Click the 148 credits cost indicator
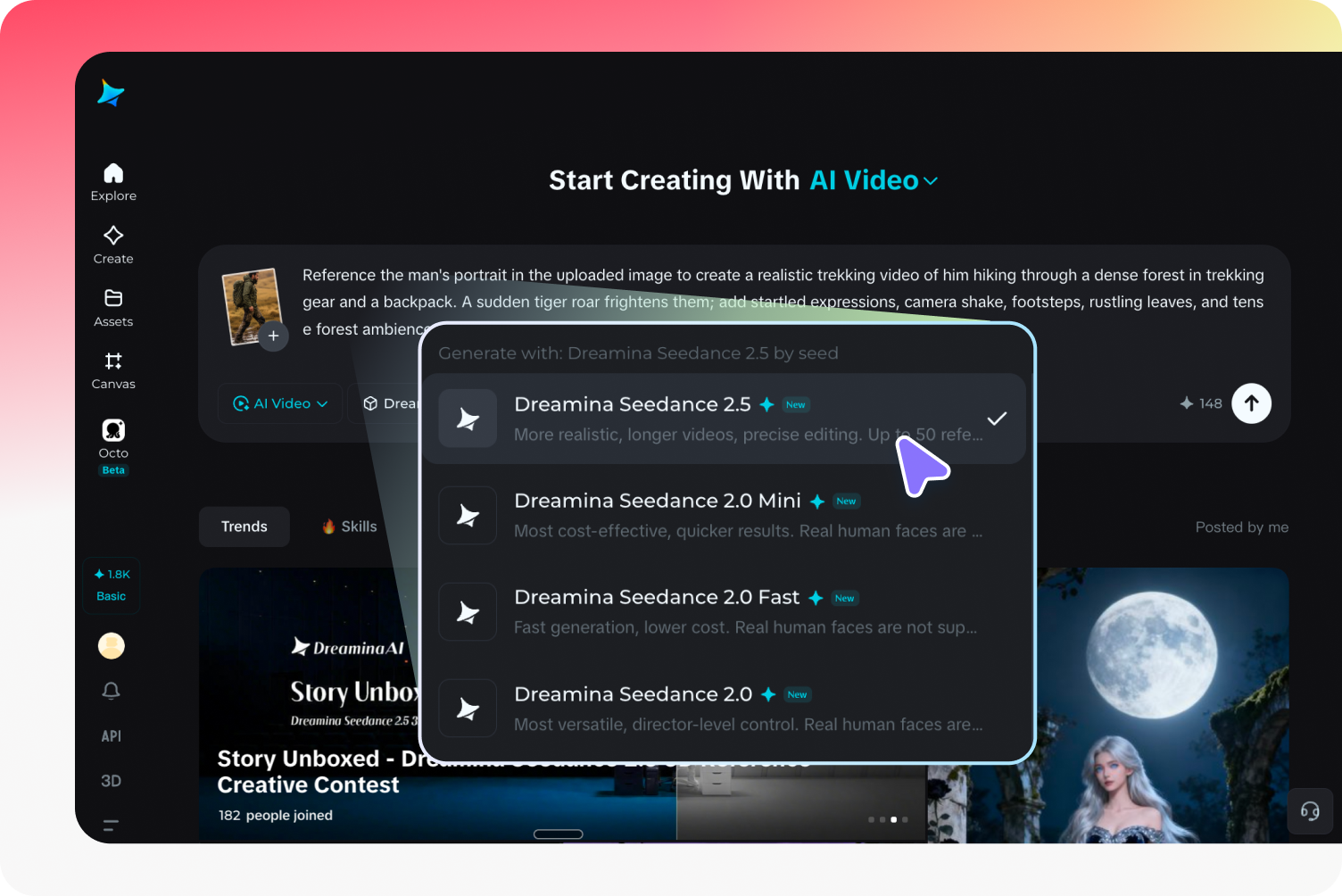This screenshot has width=1342, height=896. click(1201, 403)
